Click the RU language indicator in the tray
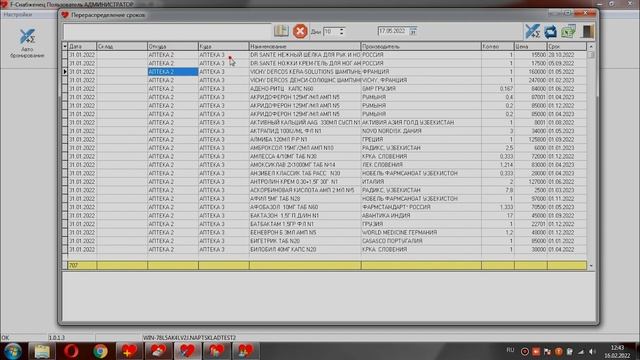640x360 pixels. pyautogui.click(x=510, y=350)
